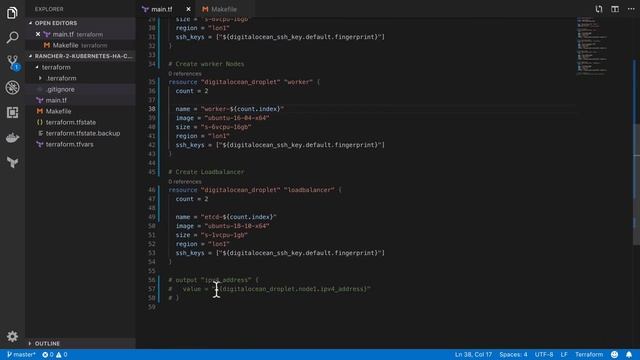
Task: Click line number 46 in gutter
Action: pos(152,190)
